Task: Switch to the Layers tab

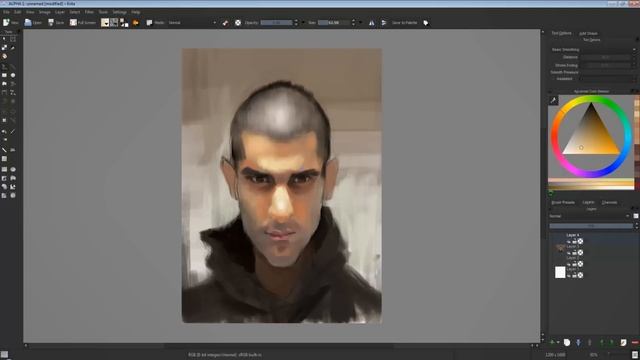Action: tap(588, 202)
